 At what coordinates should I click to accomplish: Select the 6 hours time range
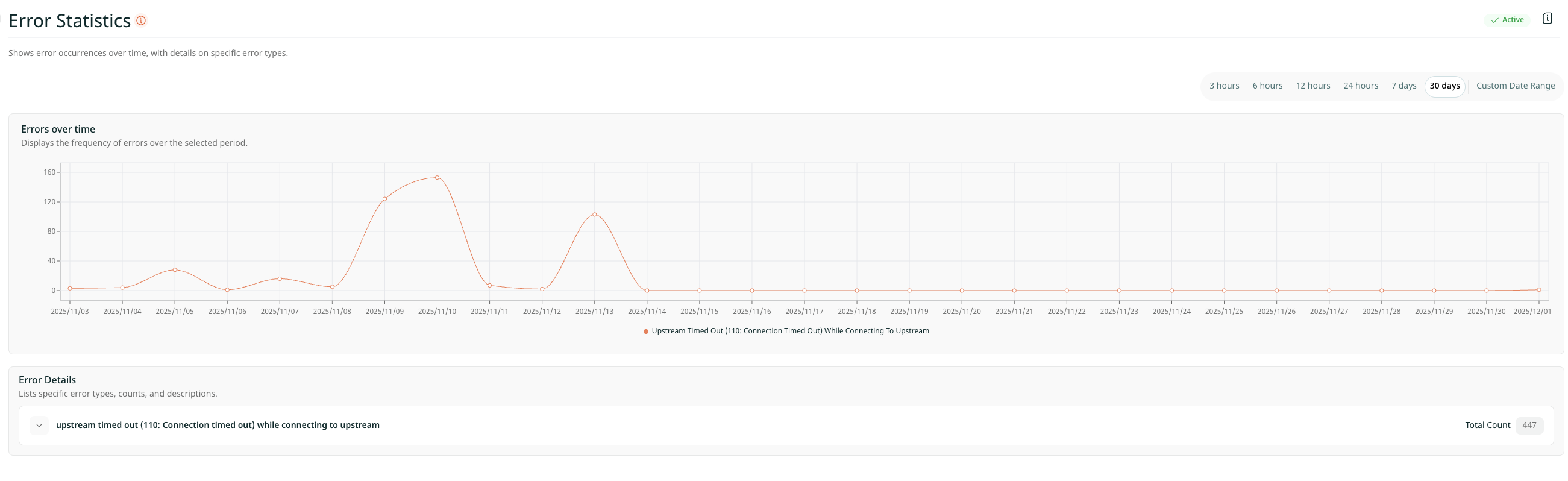1267,86
